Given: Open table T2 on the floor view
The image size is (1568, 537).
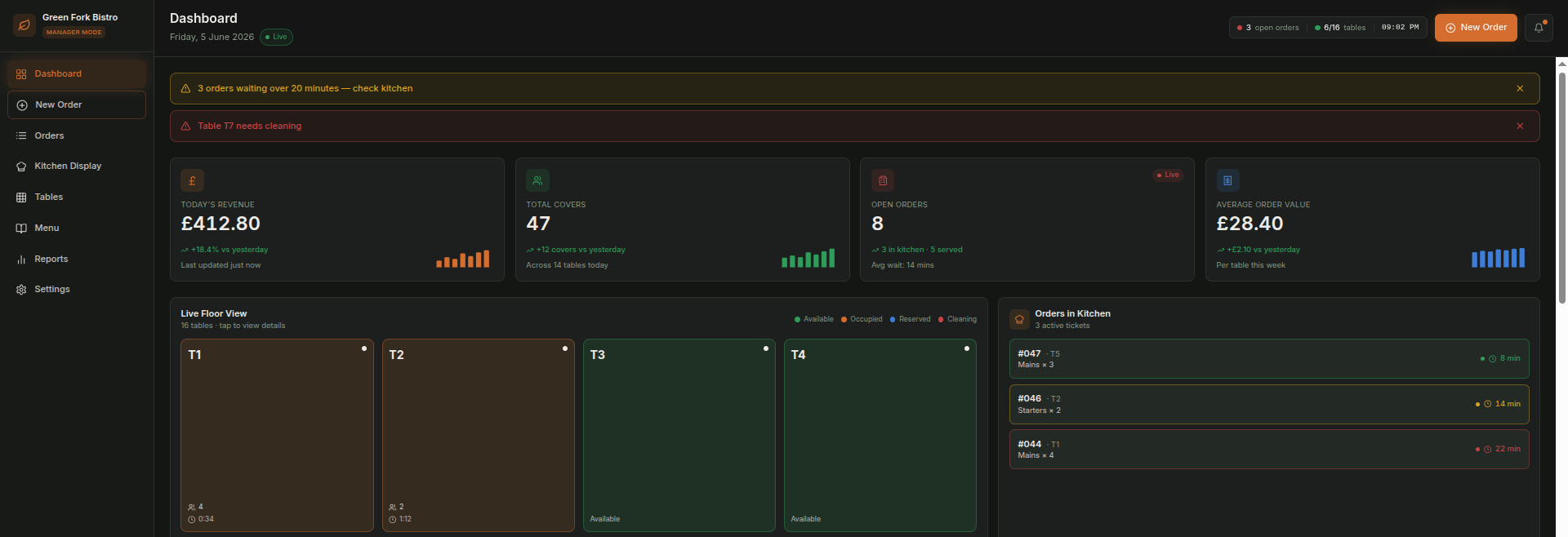Looking at the screenshot, I should (x=479, y=436).
